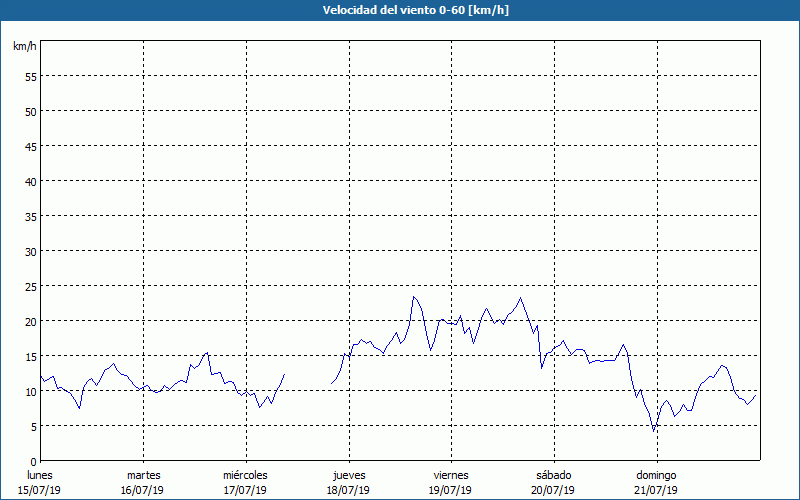The width and height of the screenshot is (800, 500).
Task: Click the 15 value on the y-axis
Action: tap(31, 356)
